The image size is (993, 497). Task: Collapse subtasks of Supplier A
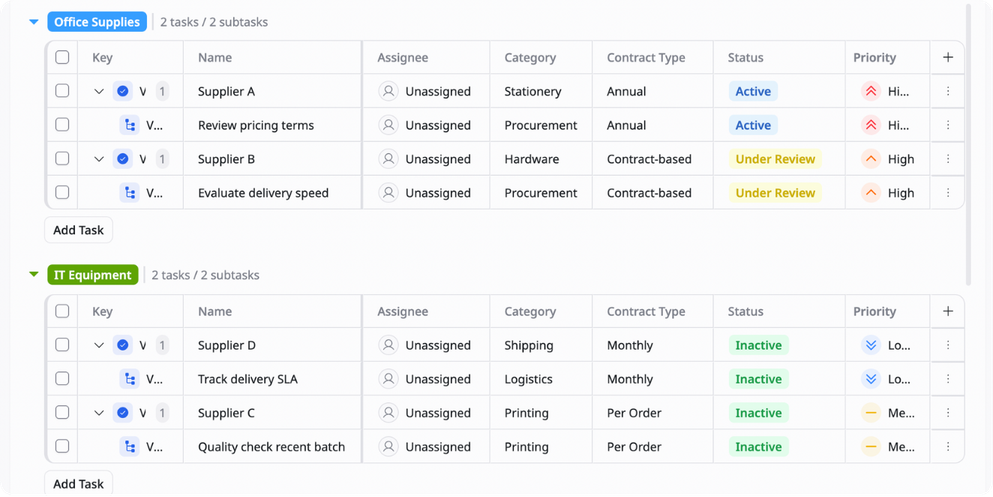tap(99, 91)
